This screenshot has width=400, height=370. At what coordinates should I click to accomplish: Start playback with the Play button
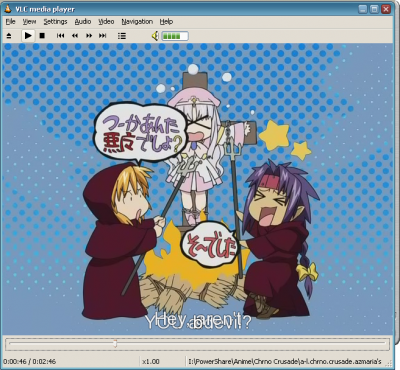28,35
